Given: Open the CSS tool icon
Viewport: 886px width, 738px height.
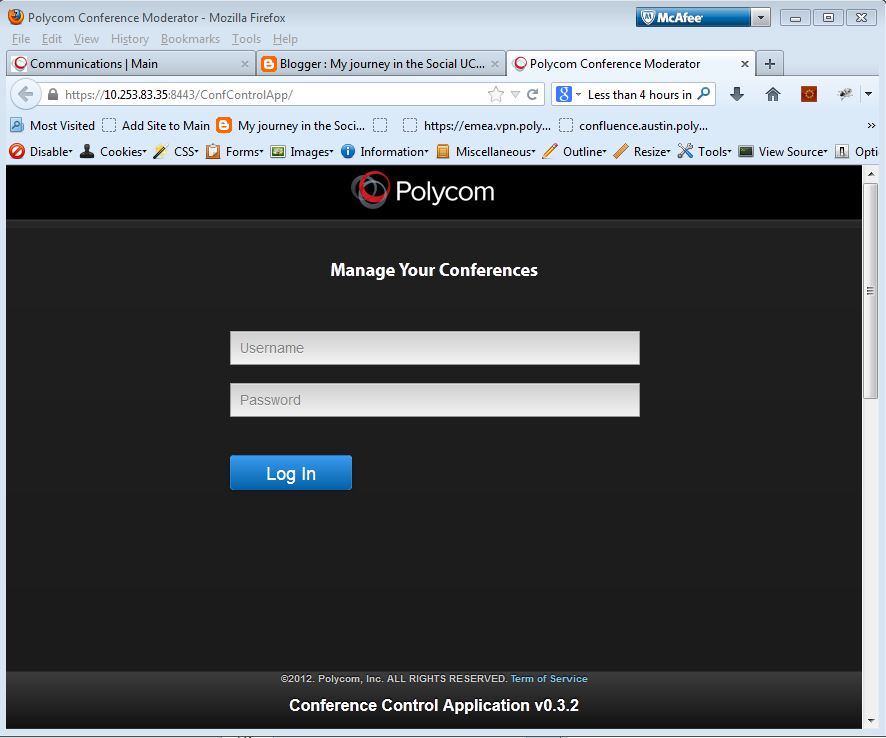Looking at the screenshot, I should [x=160, y=151].
